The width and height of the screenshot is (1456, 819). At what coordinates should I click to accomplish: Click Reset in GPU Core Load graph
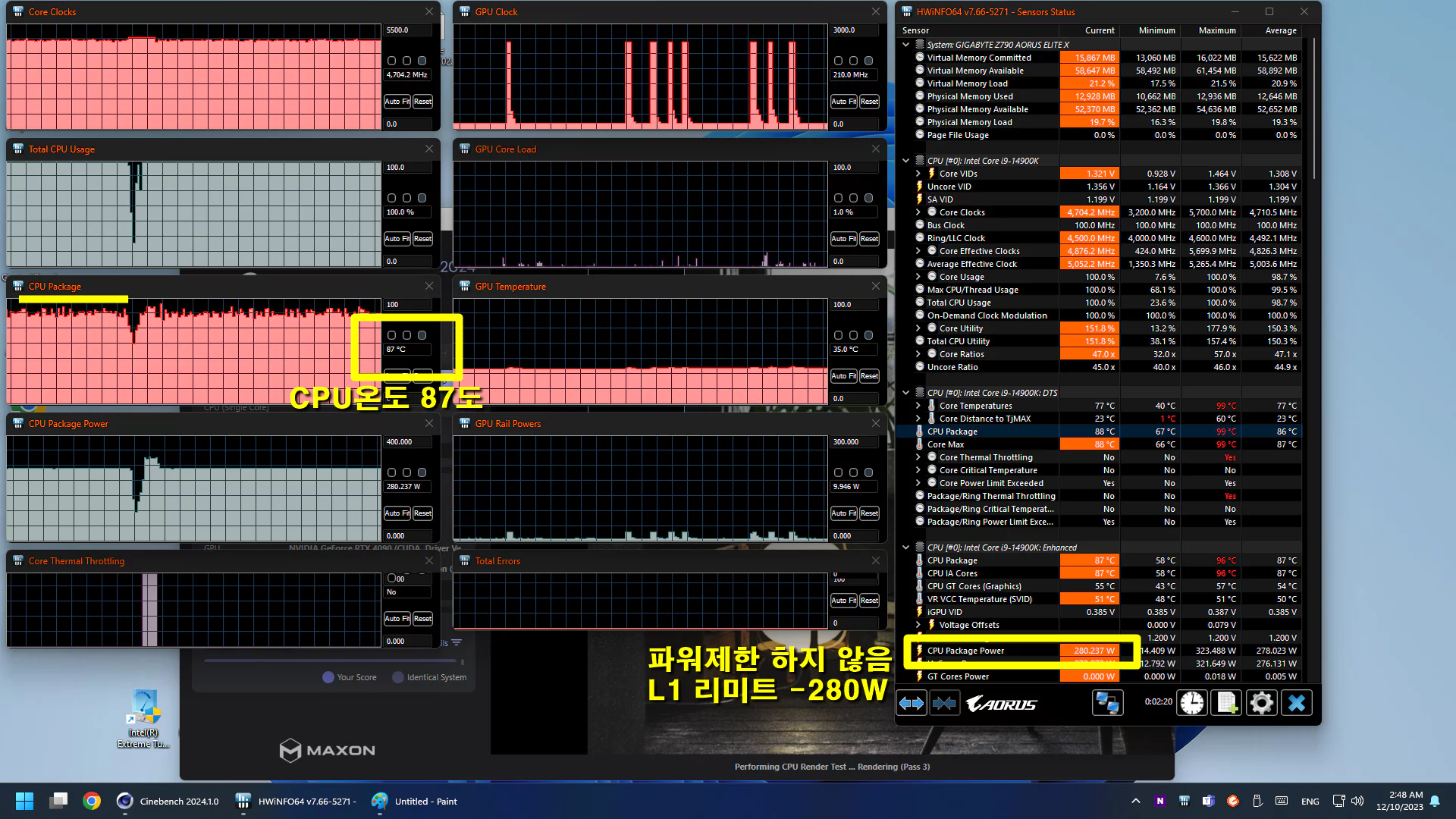(x=869, y=239)
